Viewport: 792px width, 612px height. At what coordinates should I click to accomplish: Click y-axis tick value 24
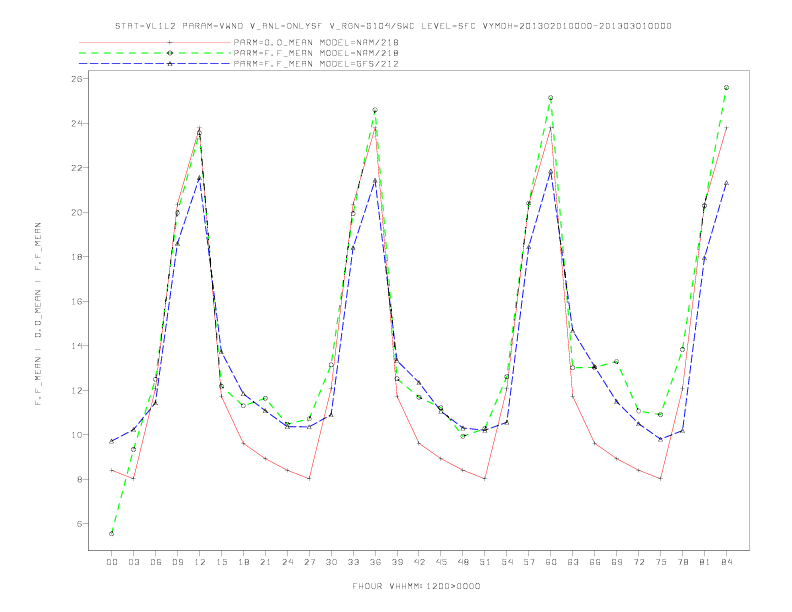(x=77, y=123)
